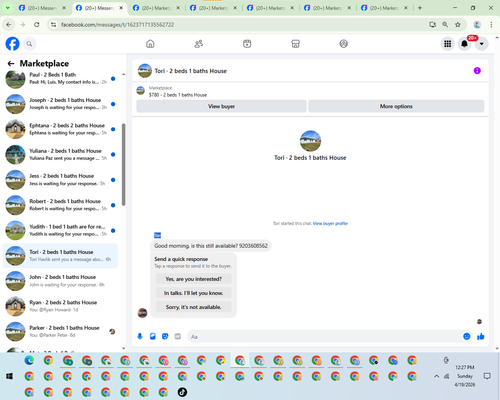This screenshot has height=400, width=500.
Task: Open Ryan - 2 beds 2 baths House chat
Action: coord(60,306)
